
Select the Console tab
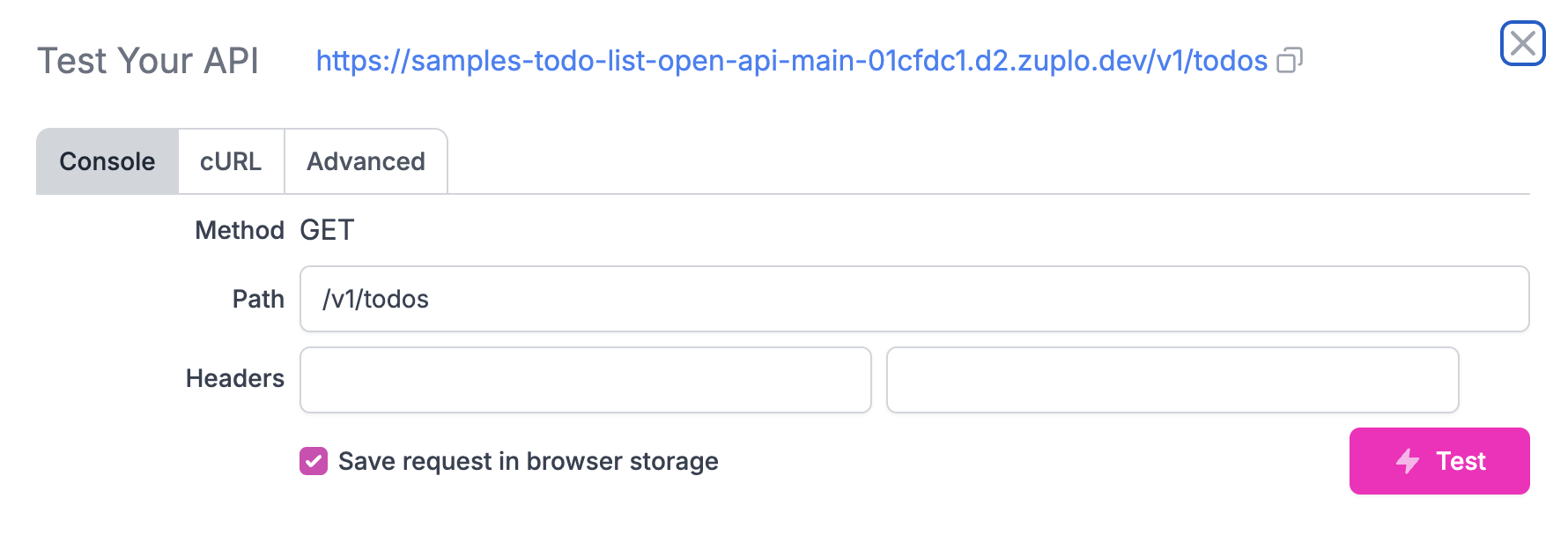pos(106,160)
